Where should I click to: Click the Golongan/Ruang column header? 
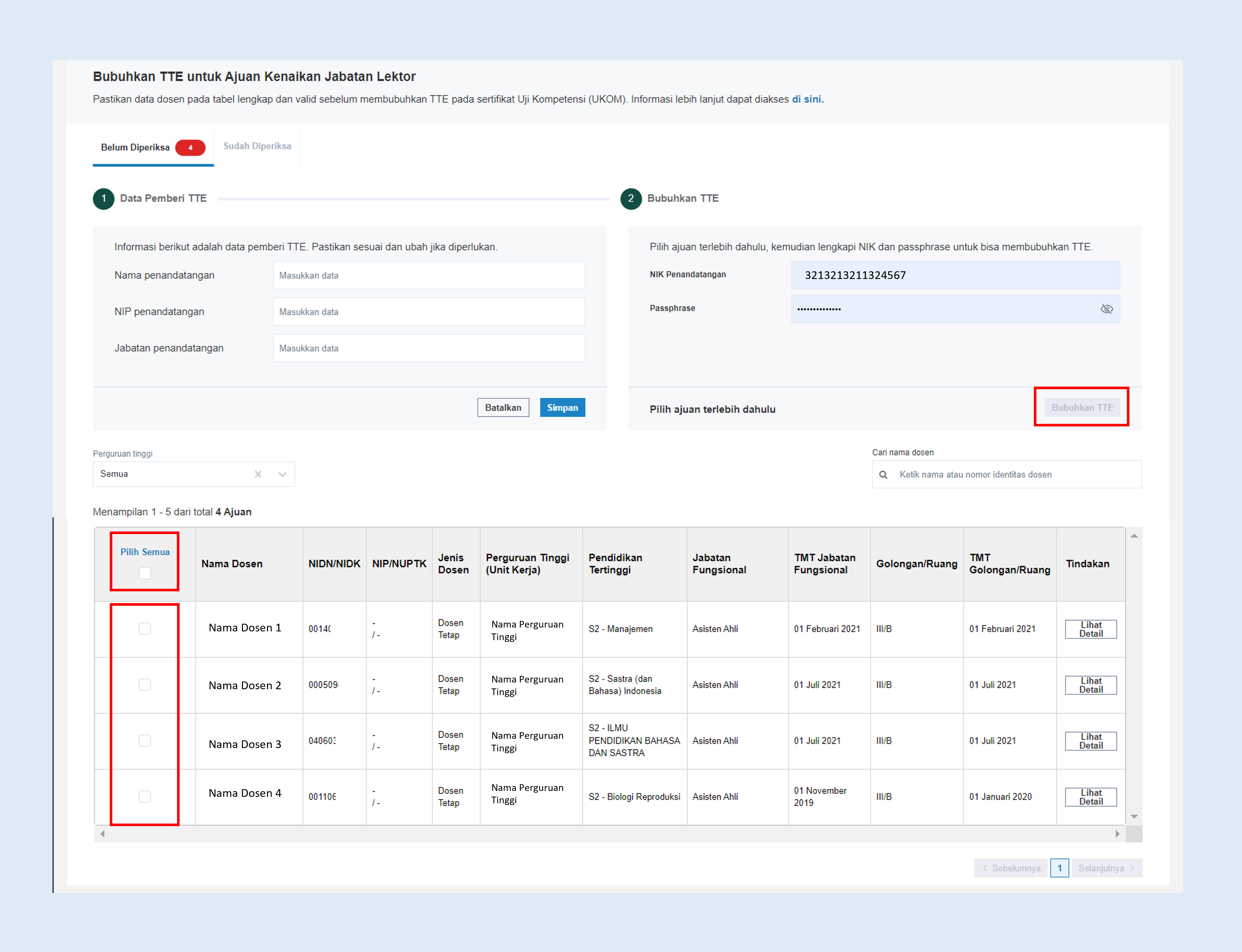tap(917, 564)
